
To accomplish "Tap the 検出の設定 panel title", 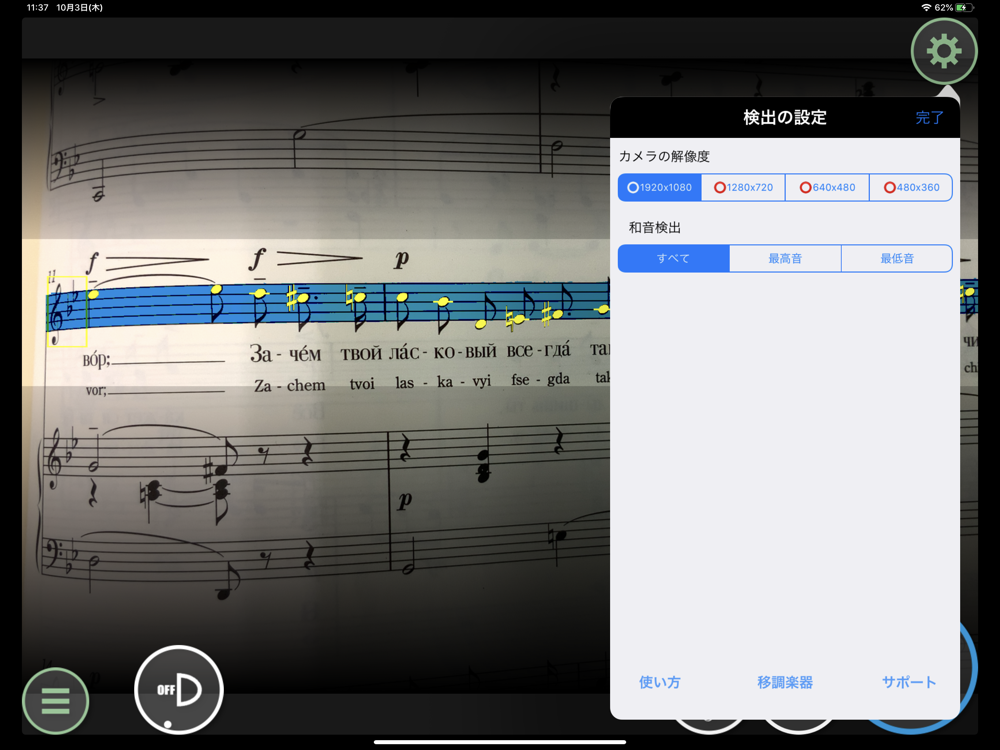I will tap(785, 117).
